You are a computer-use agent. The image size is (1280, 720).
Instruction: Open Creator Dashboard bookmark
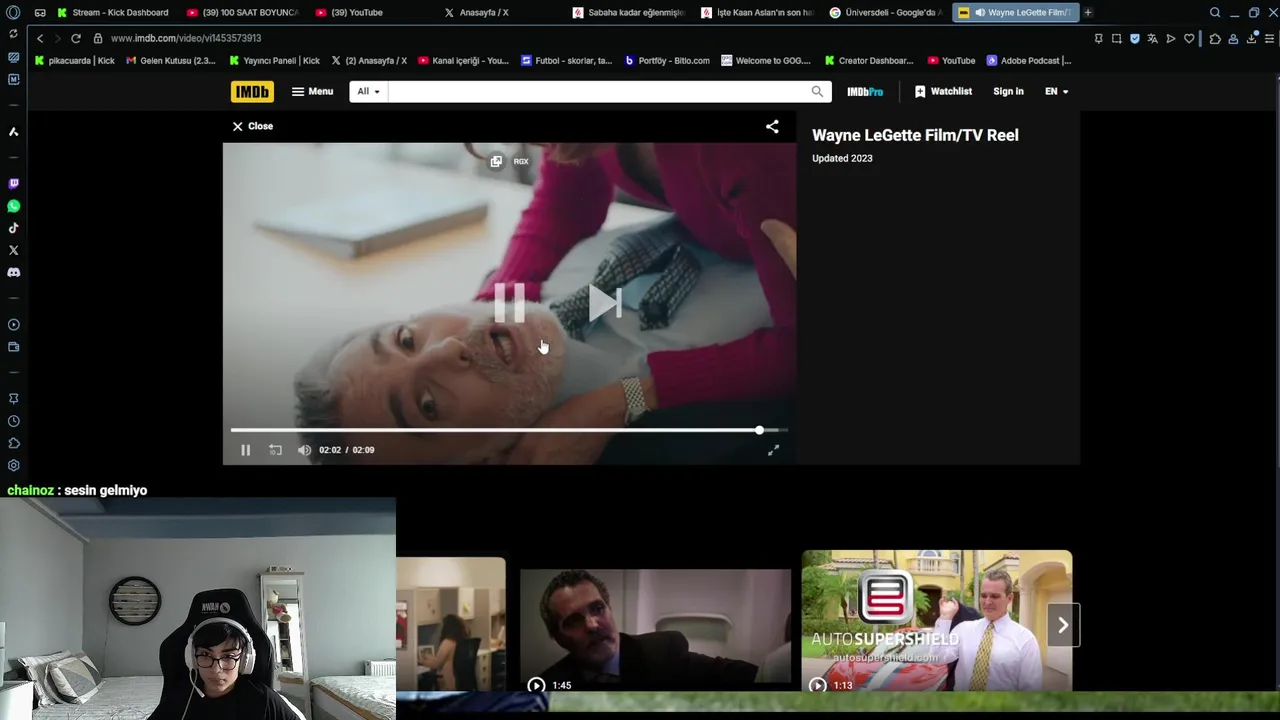coord(869,60)
